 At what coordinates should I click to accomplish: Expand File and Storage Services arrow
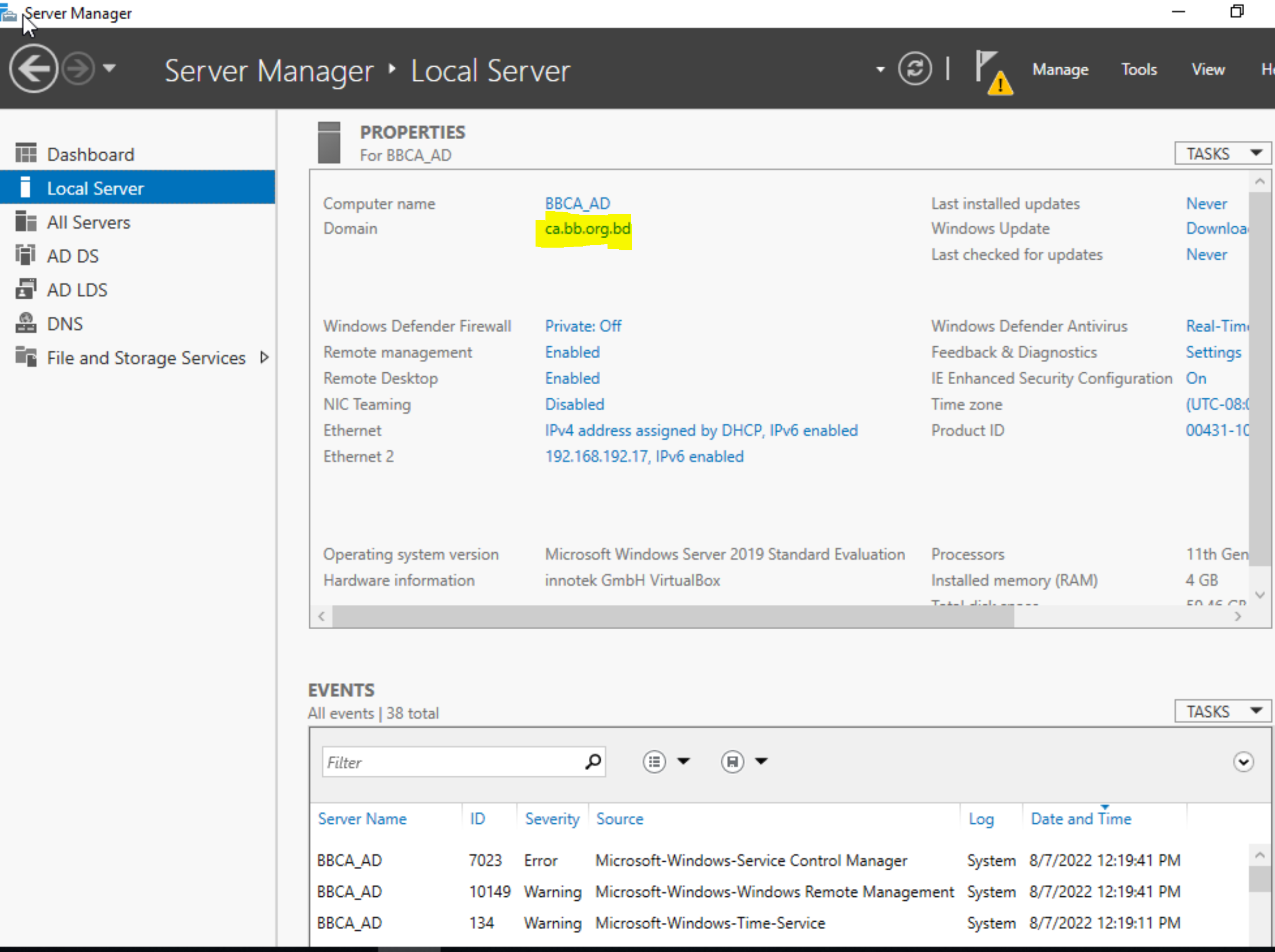point(264,357)
